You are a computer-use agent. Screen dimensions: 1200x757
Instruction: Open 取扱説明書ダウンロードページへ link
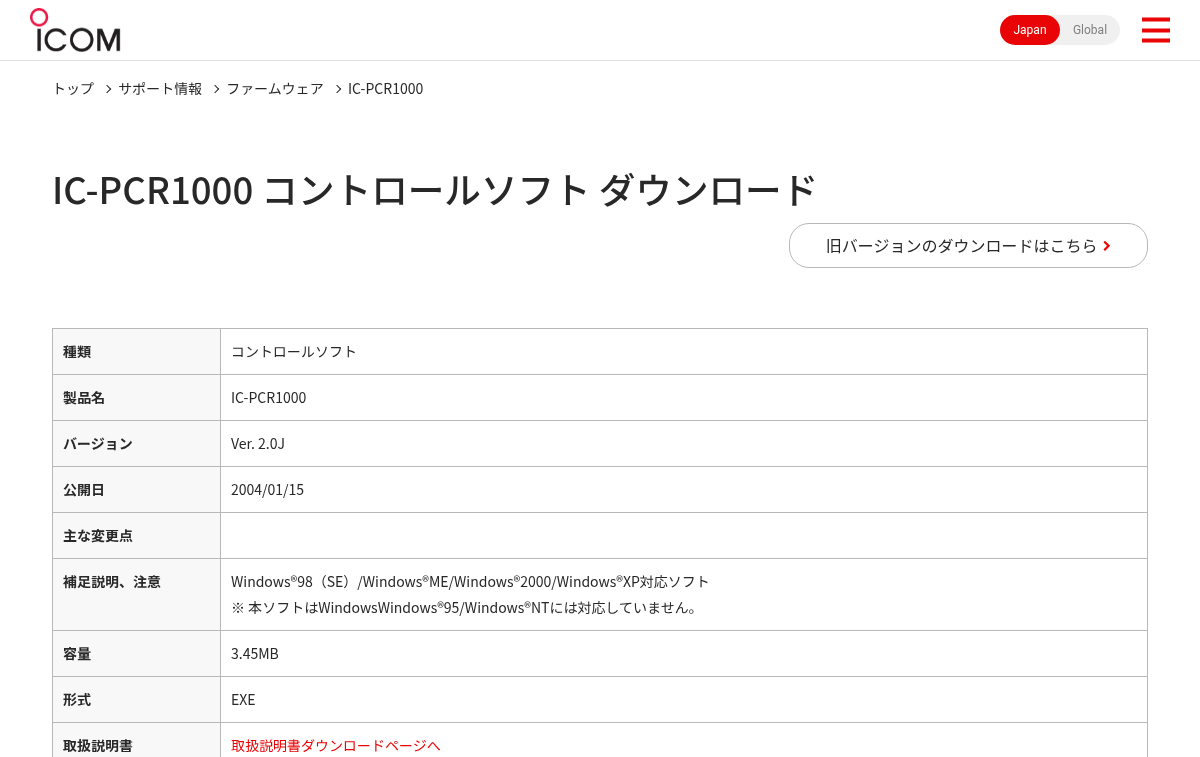(336, 745)
